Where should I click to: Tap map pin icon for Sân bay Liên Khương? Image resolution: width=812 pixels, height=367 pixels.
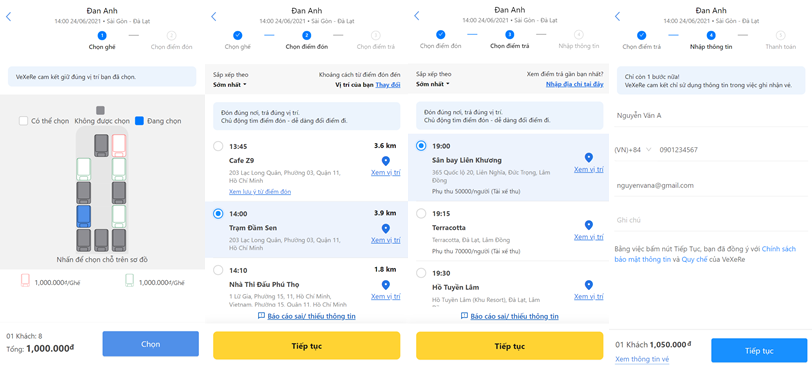(588, 157)
